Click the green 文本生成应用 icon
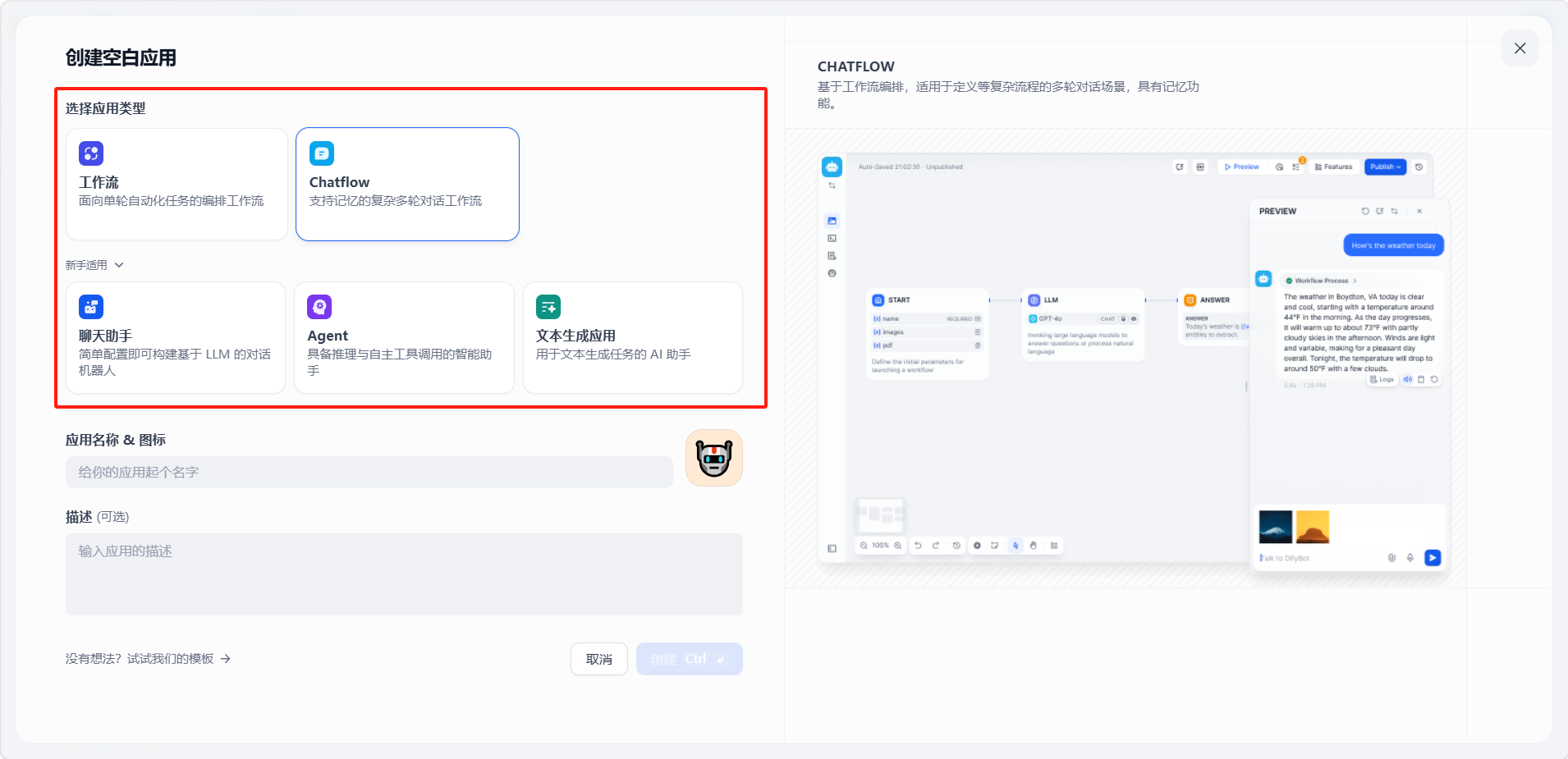This screenshot has width=1568, height=759. pyautogui.click(x=548, y=307)
